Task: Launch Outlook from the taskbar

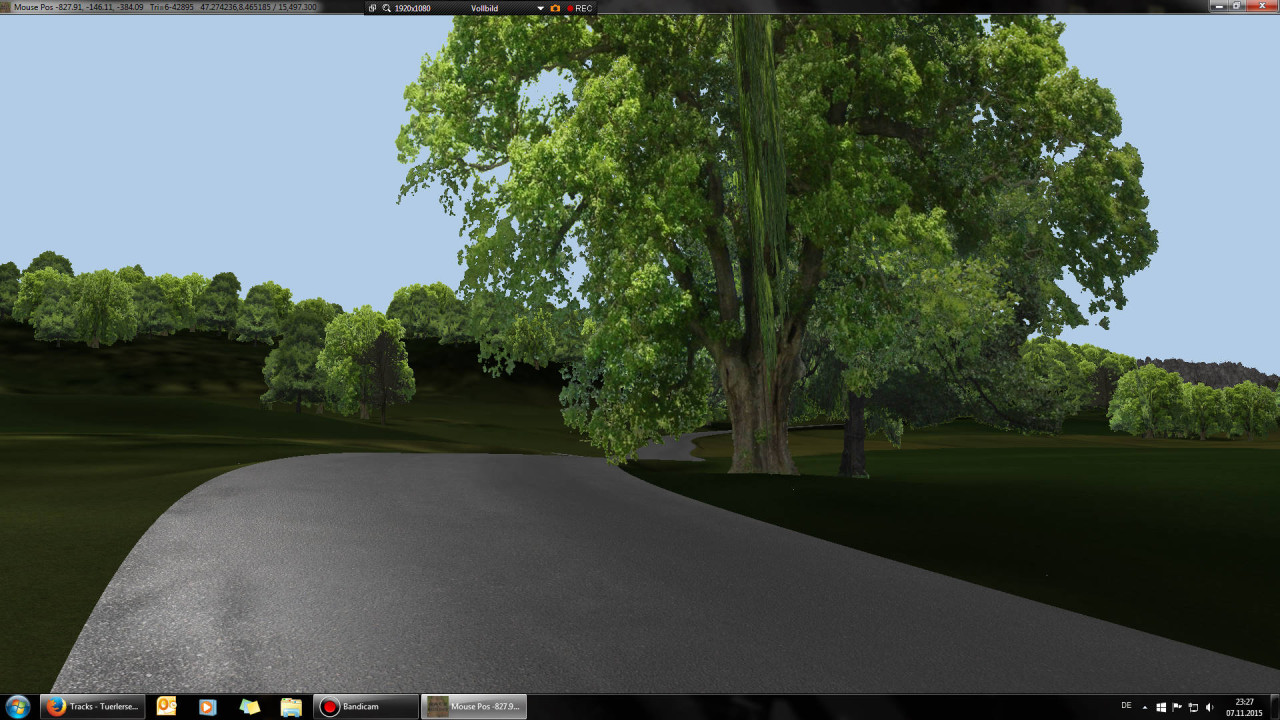Action: point(166,706)
